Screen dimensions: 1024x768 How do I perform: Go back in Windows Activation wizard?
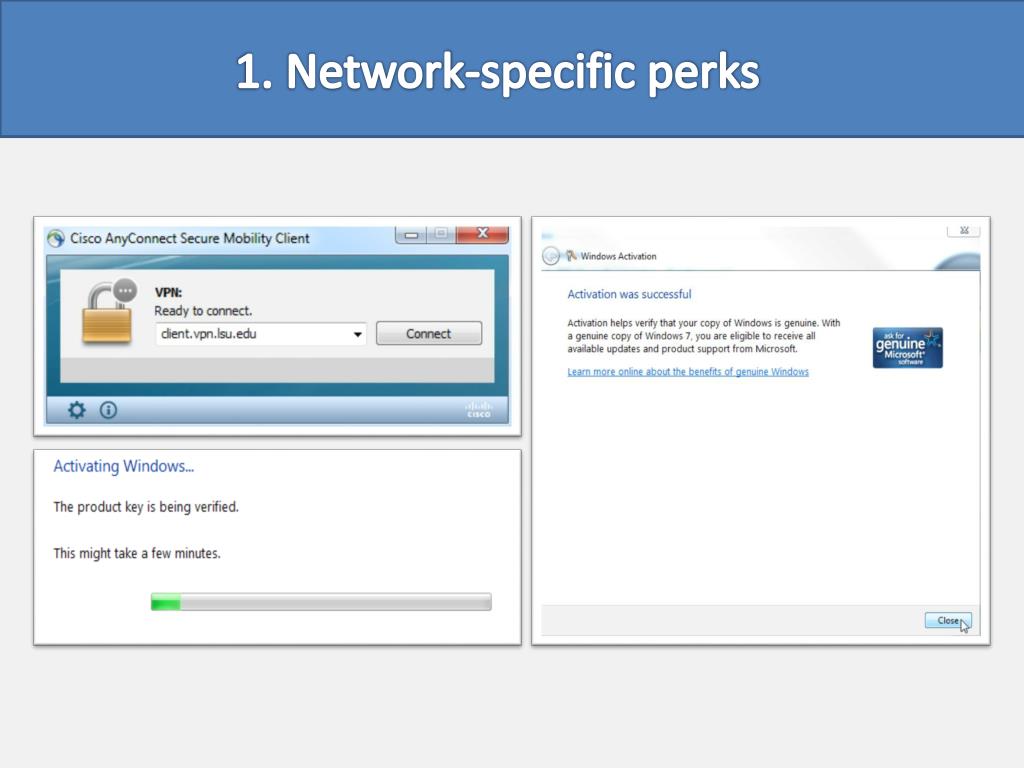pos(551,256)
